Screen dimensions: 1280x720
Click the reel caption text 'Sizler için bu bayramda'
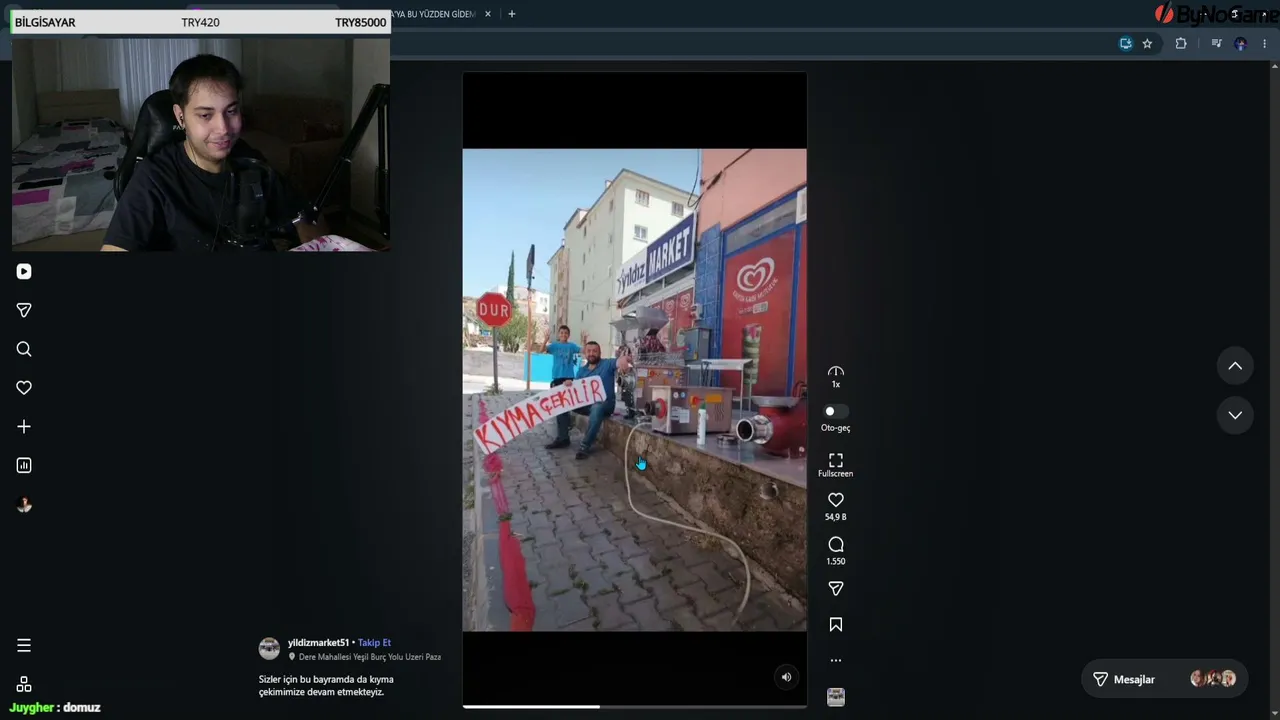[x=326, y=685]
